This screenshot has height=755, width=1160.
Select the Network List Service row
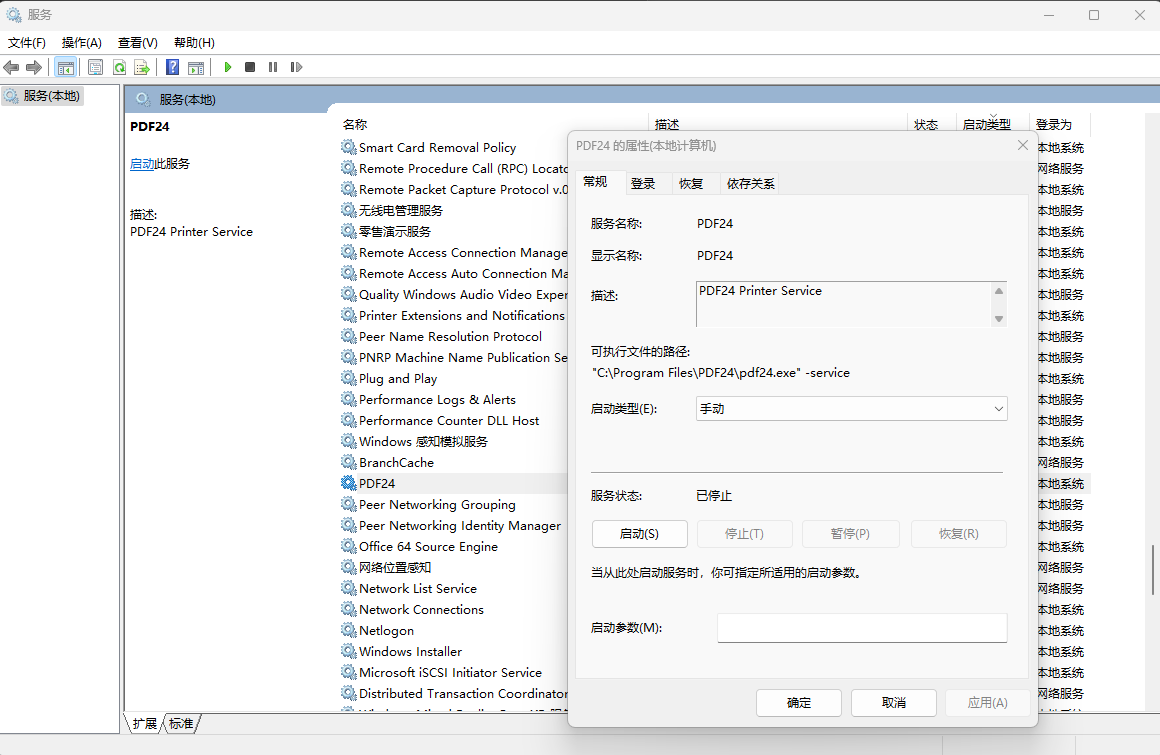point(418,589)
